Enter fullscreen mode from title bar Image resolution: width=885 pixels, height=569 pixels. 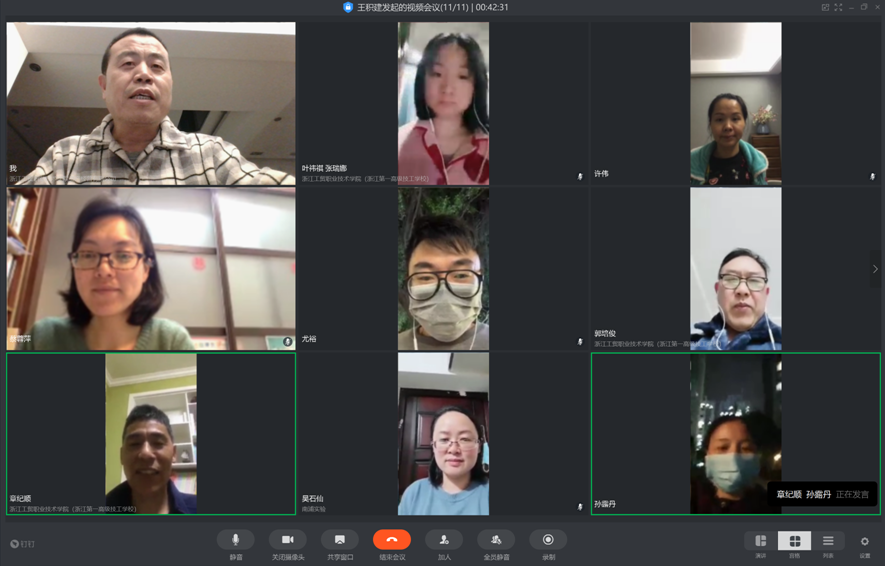[838, 7]
